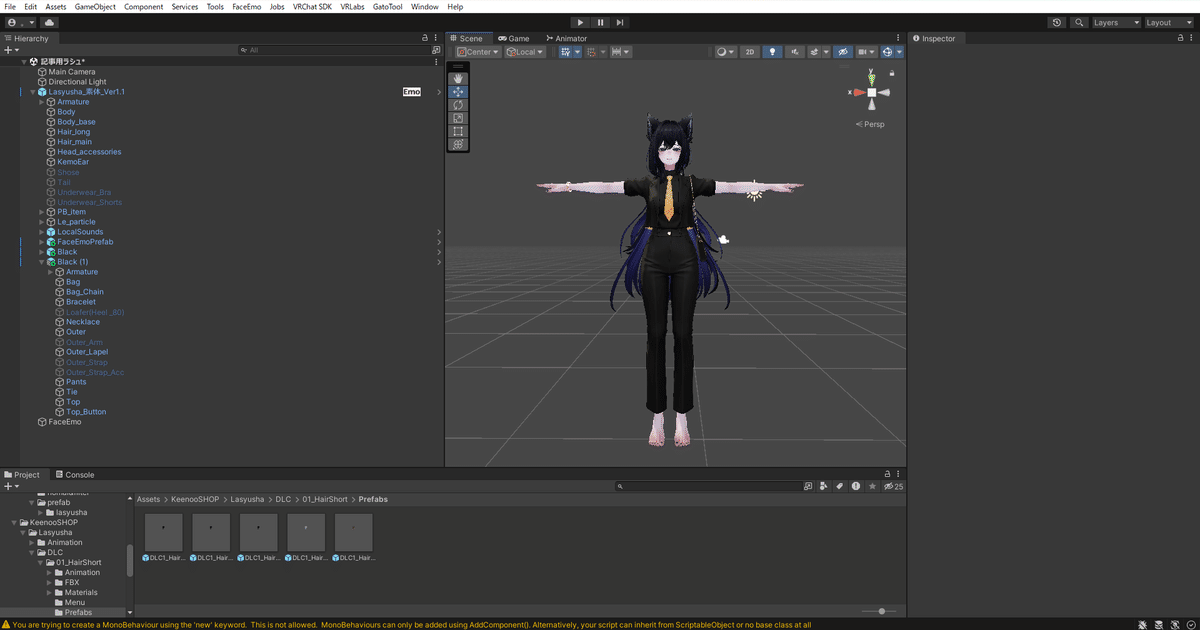Select the Rect tool
This screenshot has height=630, width=1200.
458,131
